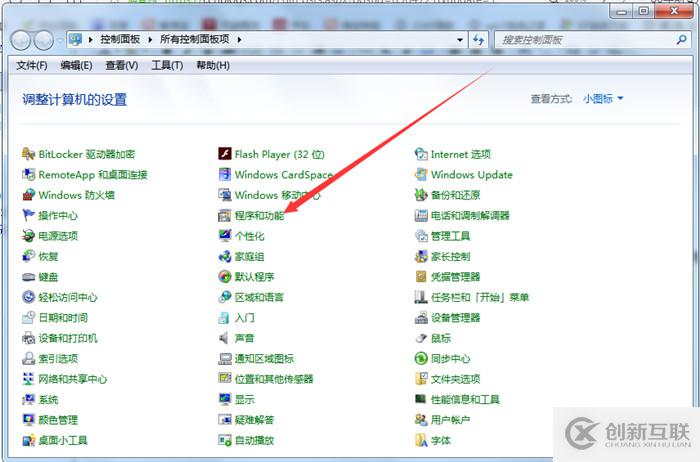
Task: Open the 声音 speaker icon
Action: (225, 338)
